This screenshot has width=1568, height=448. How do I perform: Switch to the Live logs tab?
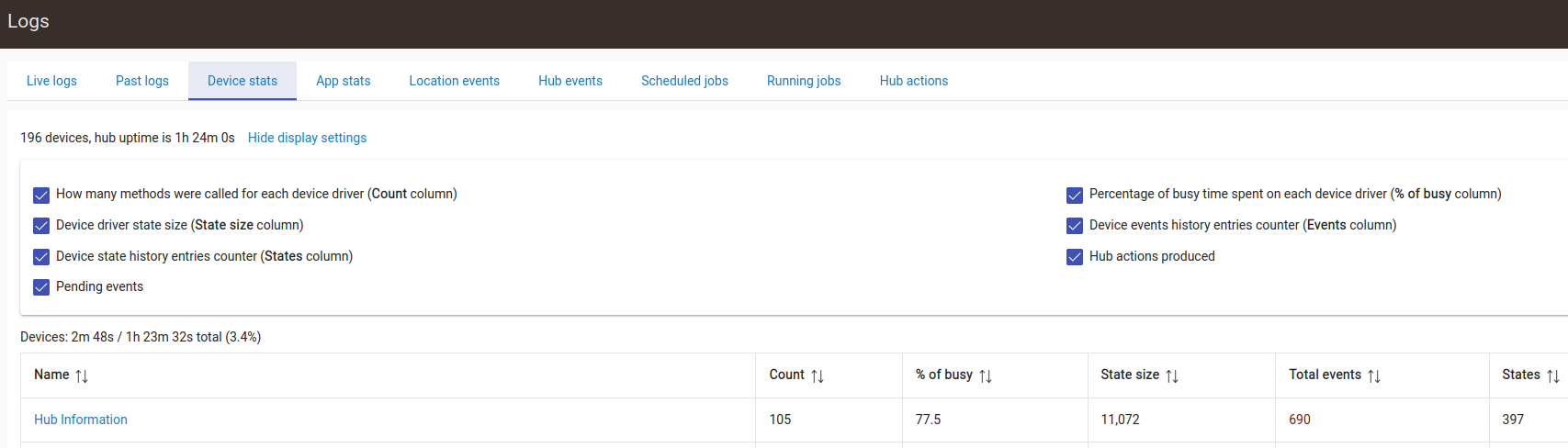51,81
